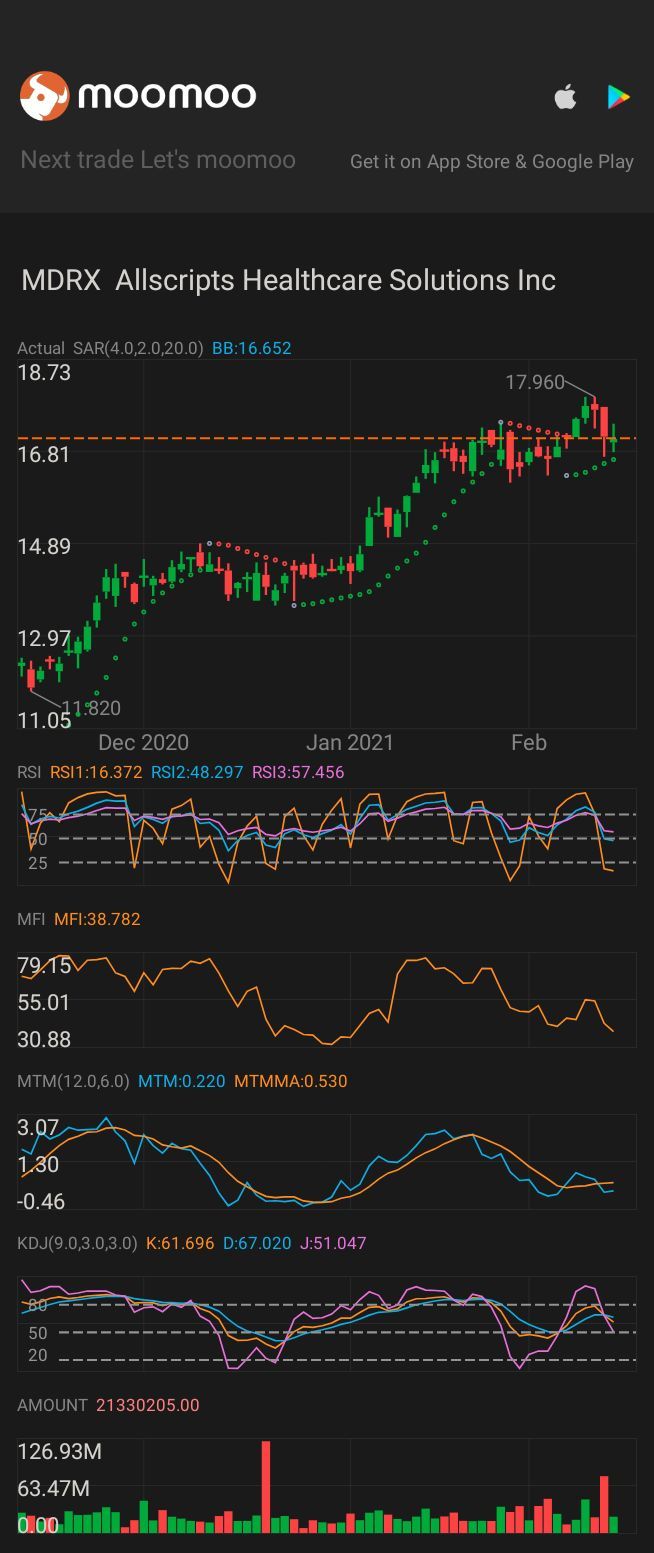The height and width of the screenshot is (1553, 654).
Task: Click the J:51.047 value
Action: point(333,1243)
